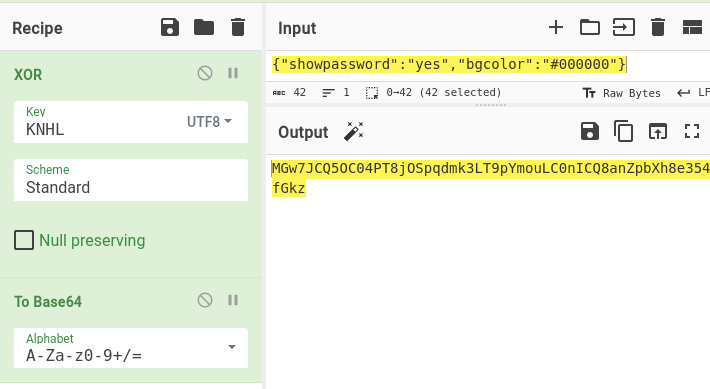This screenshot has height=389, width=710.
Task: Replace input with output
Action: [x=657, y=131]
